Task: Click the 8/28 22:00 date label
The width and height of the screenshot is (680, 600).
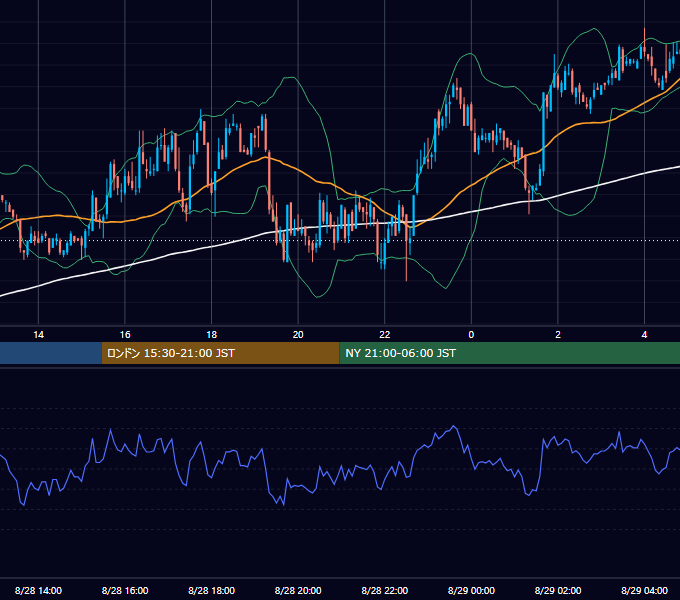Action: (x=385, y=590)
